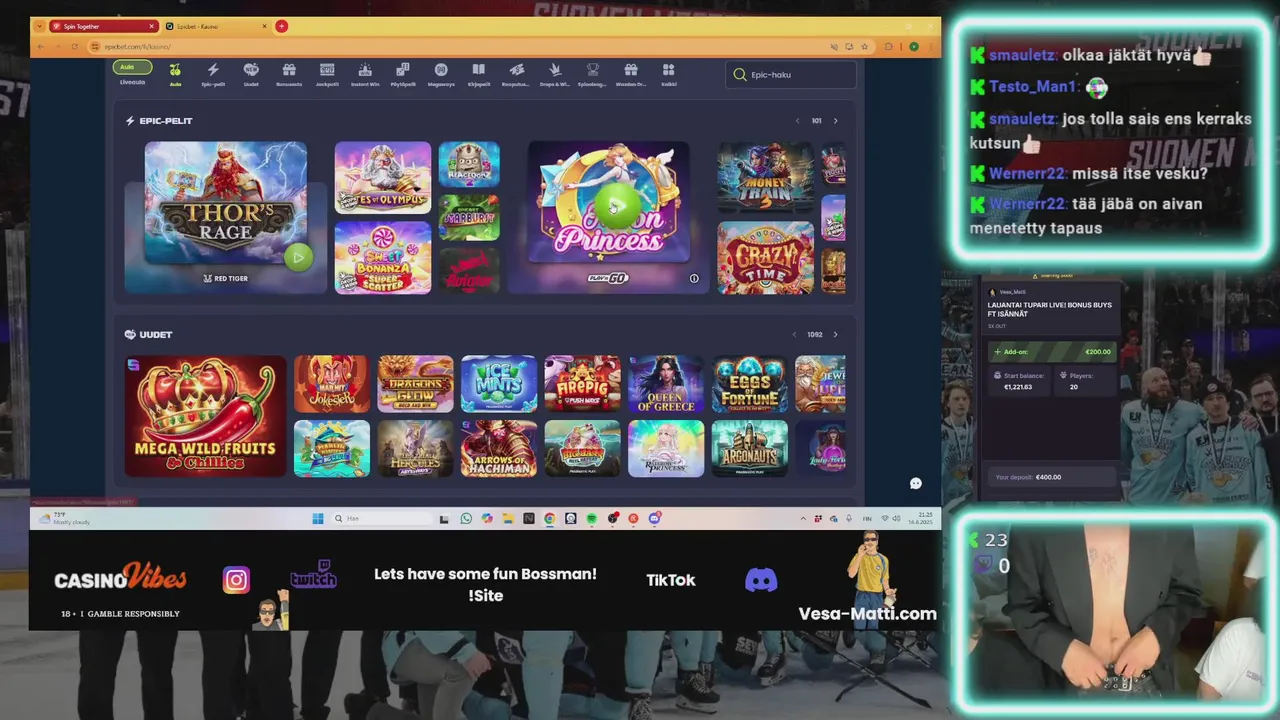Click the Epic-haku search field

coord(791,74)
